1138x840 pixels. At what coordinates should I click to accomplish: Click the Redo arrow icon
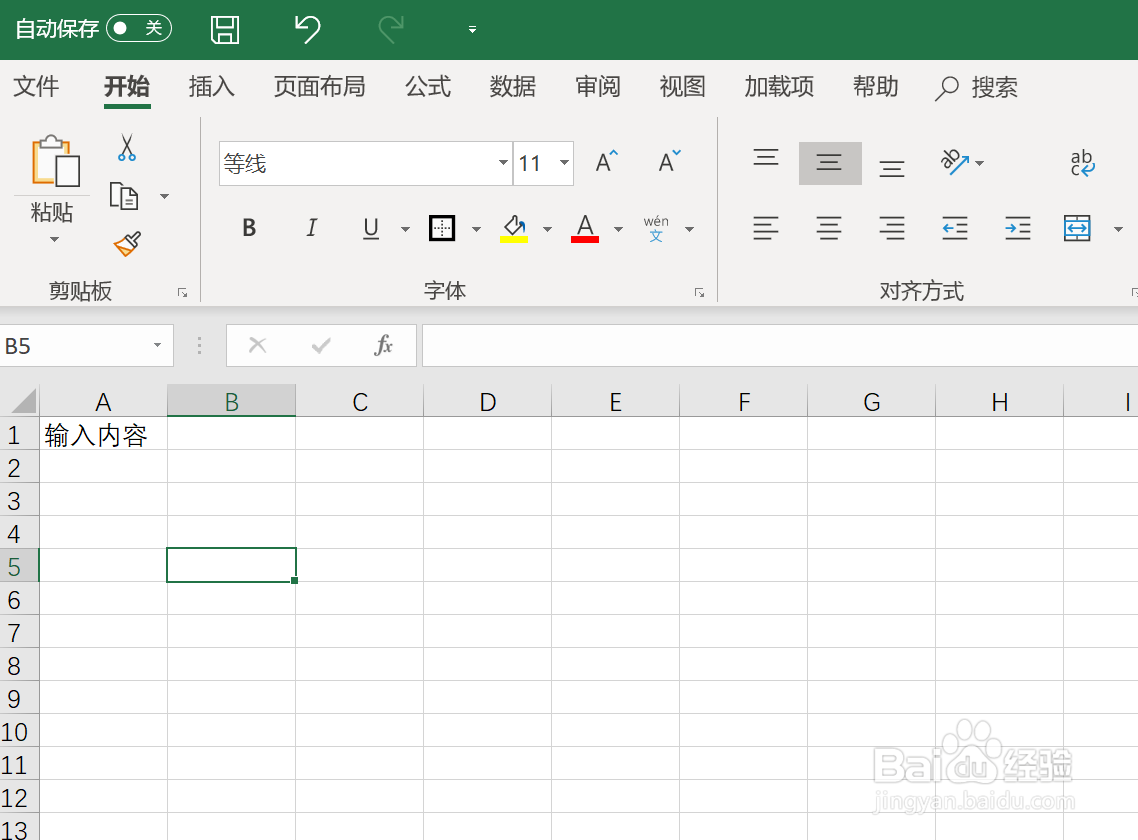(x=391, y=30)
